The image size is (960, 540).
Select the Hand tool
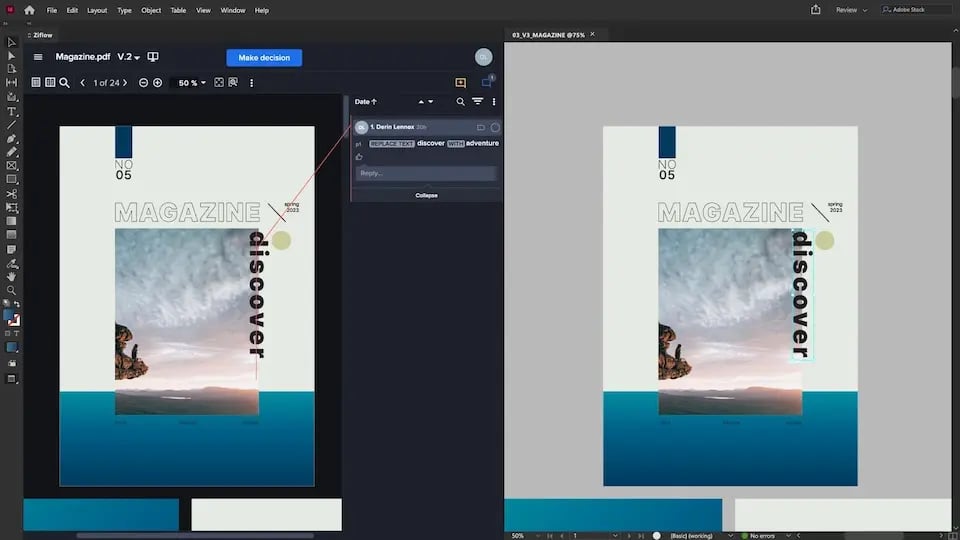pos(11,277)
